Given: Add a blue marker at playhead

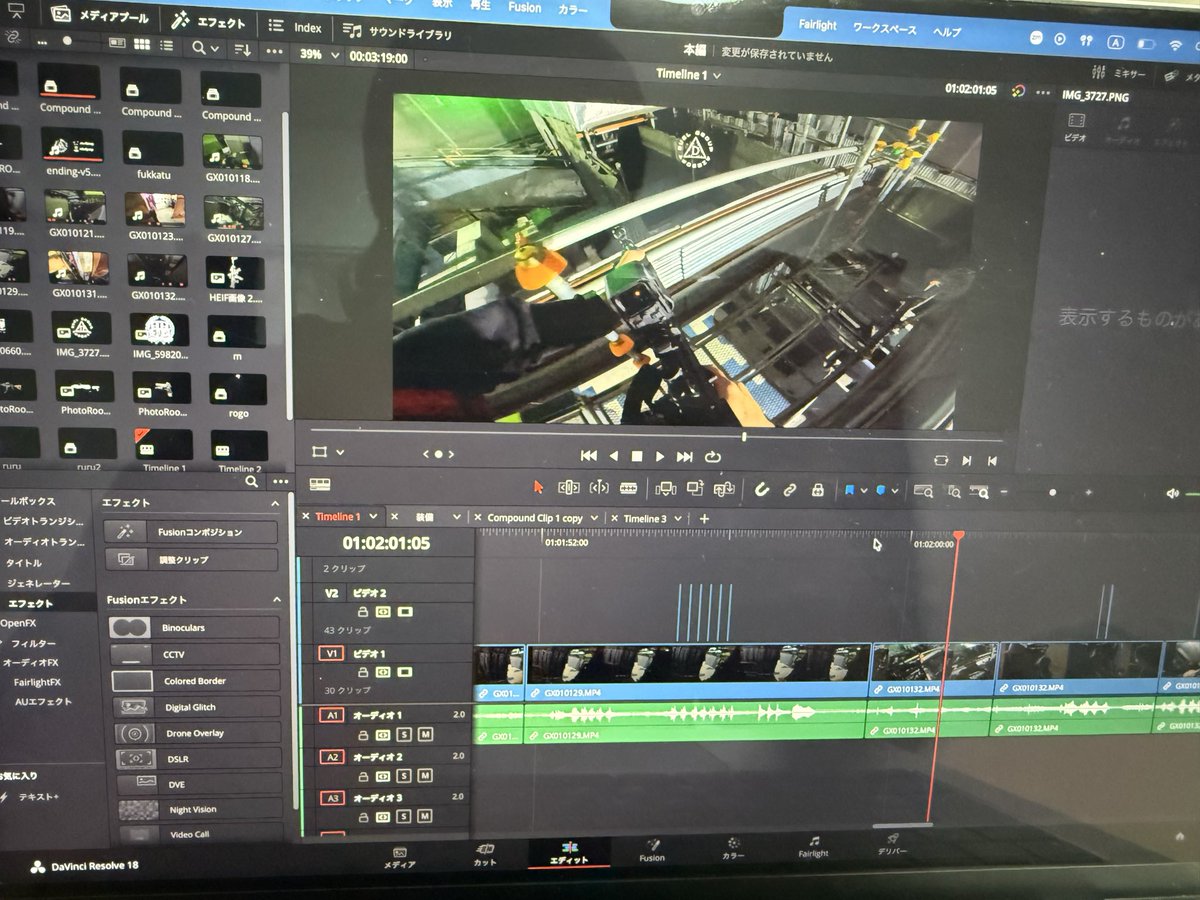Looking at the screenshot, I should [881, 490].
